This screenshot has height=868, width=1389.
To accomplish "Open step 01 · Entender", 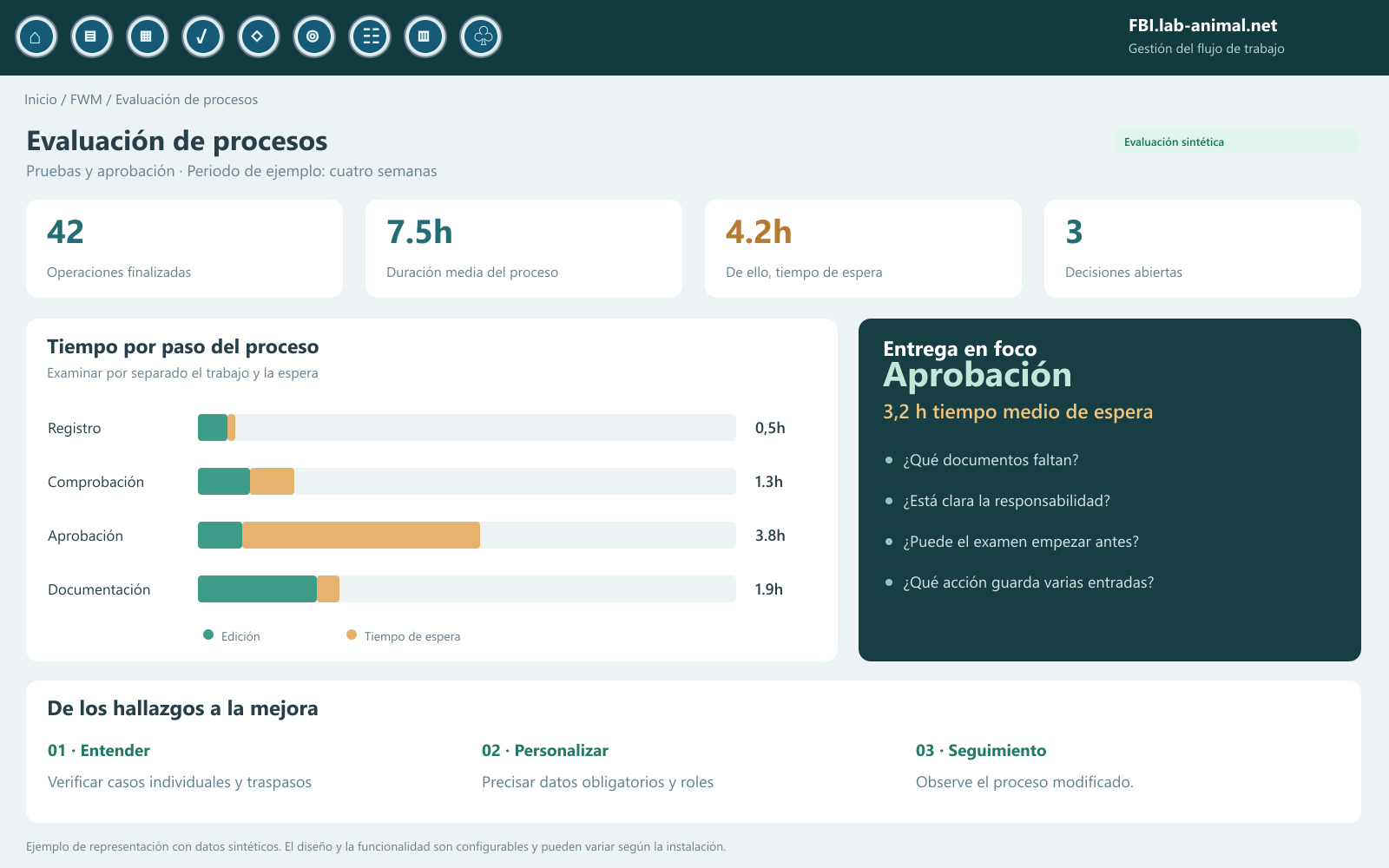I will pyautogui.click(x=99, y=751).
